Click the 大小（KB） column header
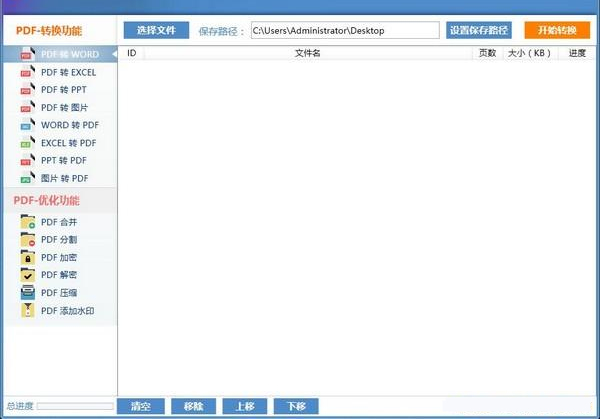Image resolution: width=600 pixels, height=419 pixels. point(530,53)
